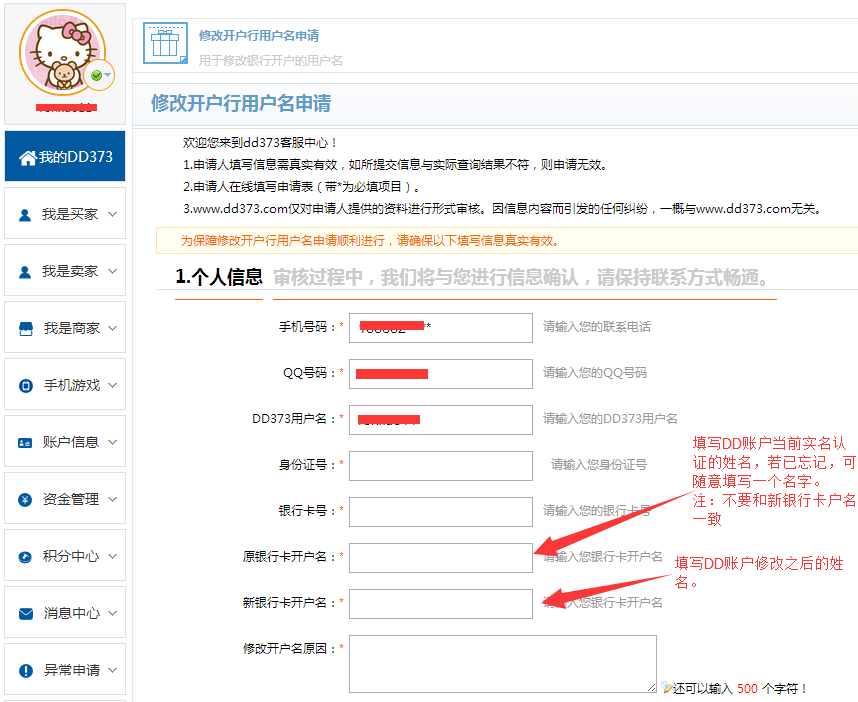
Task: Click the home icon beside 我的DD373
Action: point(27,158)
